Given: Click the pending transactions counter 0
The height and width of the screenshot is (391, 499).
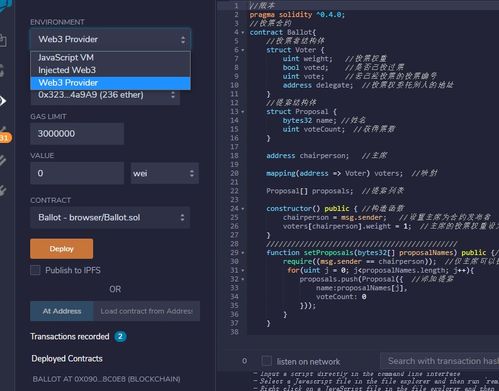Looking at the screenshot, I should [245, 361].
